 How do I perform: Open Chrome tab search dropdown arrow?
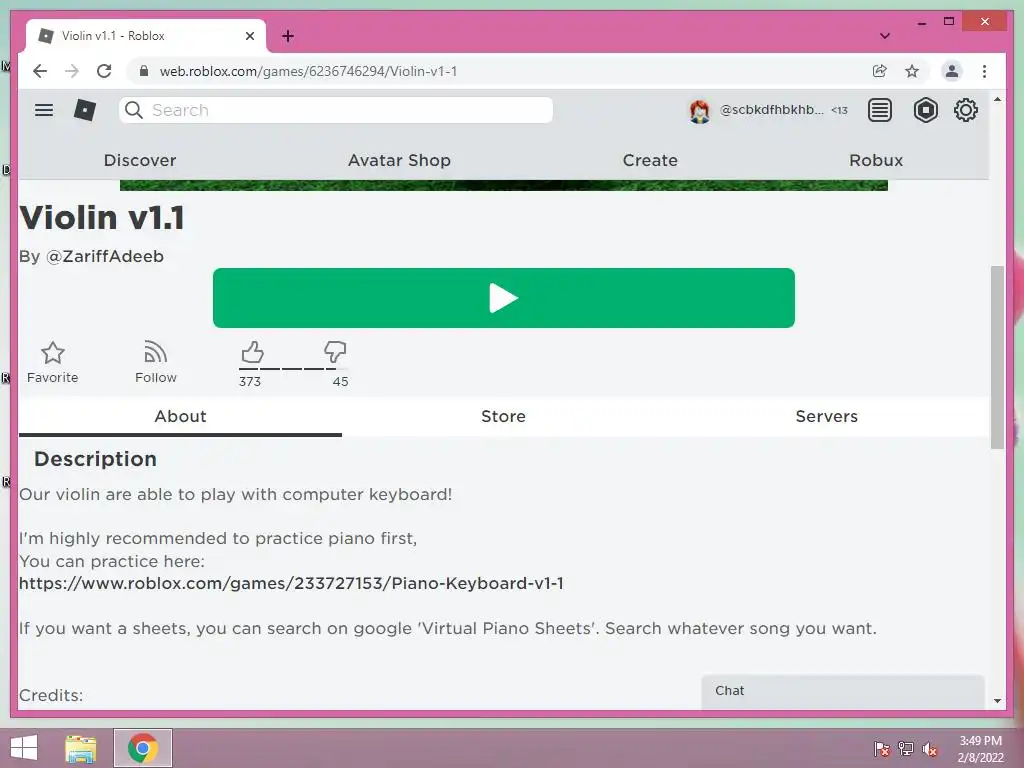(x=884, y=36)
